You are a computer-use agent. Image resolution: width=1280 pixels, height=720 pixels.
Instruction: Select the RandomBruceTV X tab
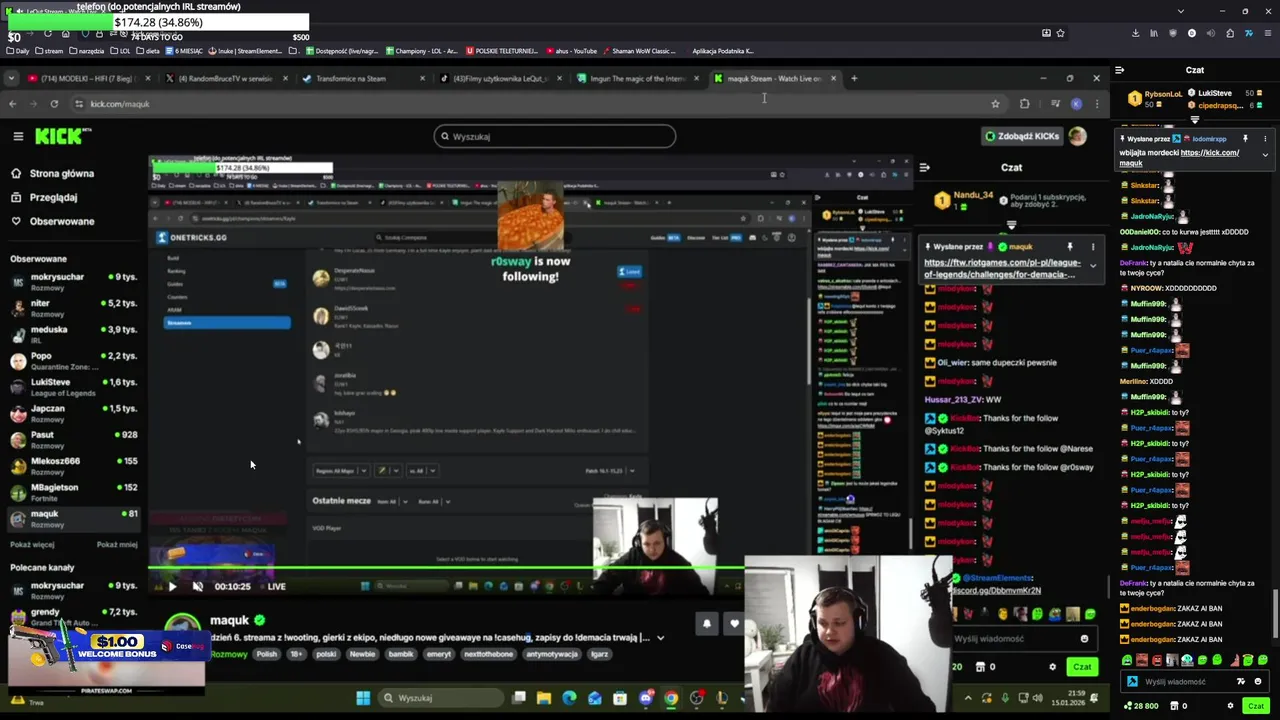point(225,78)
